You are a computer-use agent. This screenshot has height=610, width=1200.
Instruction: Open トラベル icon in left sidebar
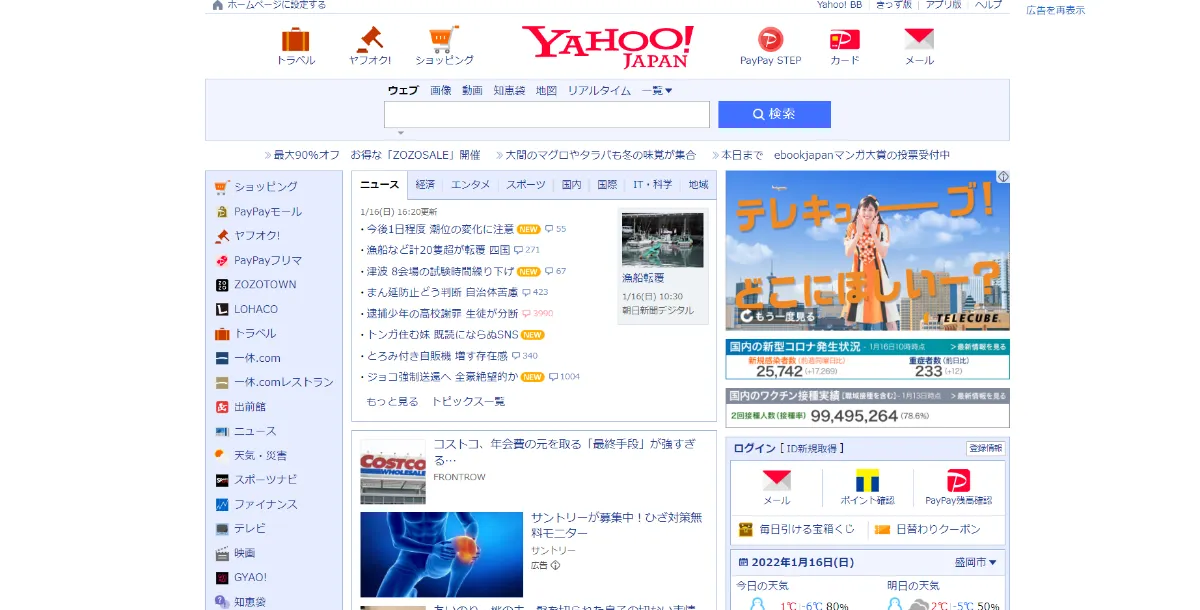[x=222, y=333]
